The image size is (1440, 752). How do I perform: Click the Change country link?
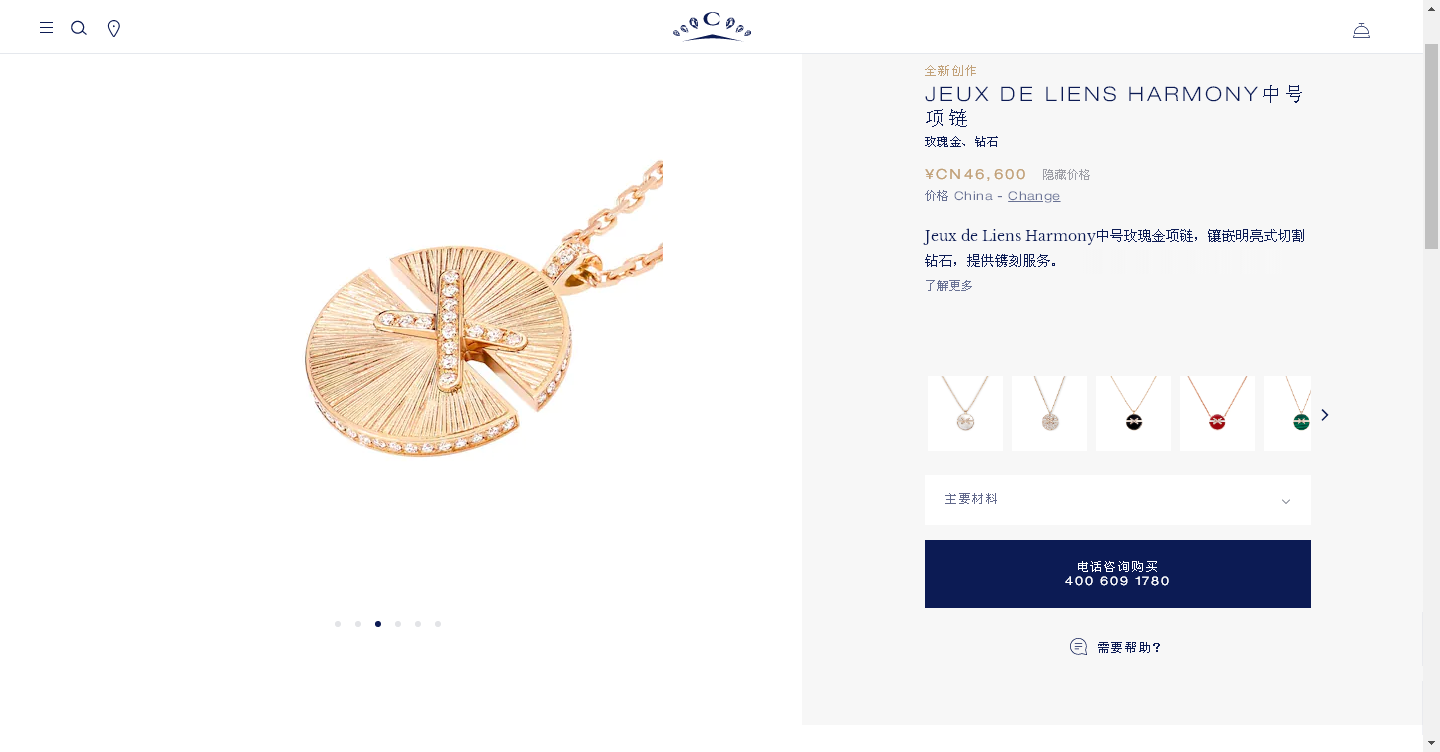click(1034, 196)
